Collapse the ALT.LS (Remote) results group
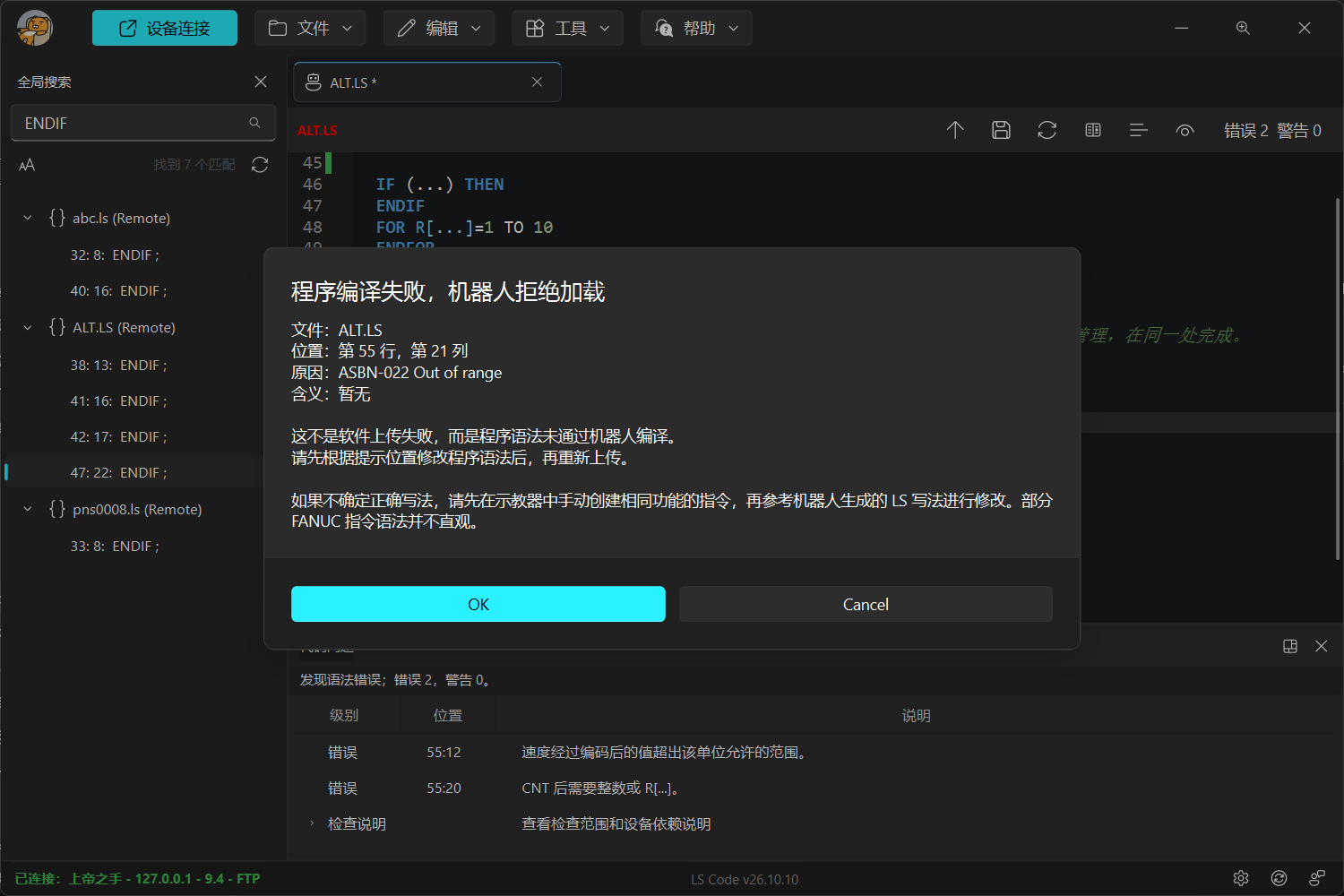This screenshot has height=896, width=1344. tap(28, 327)
